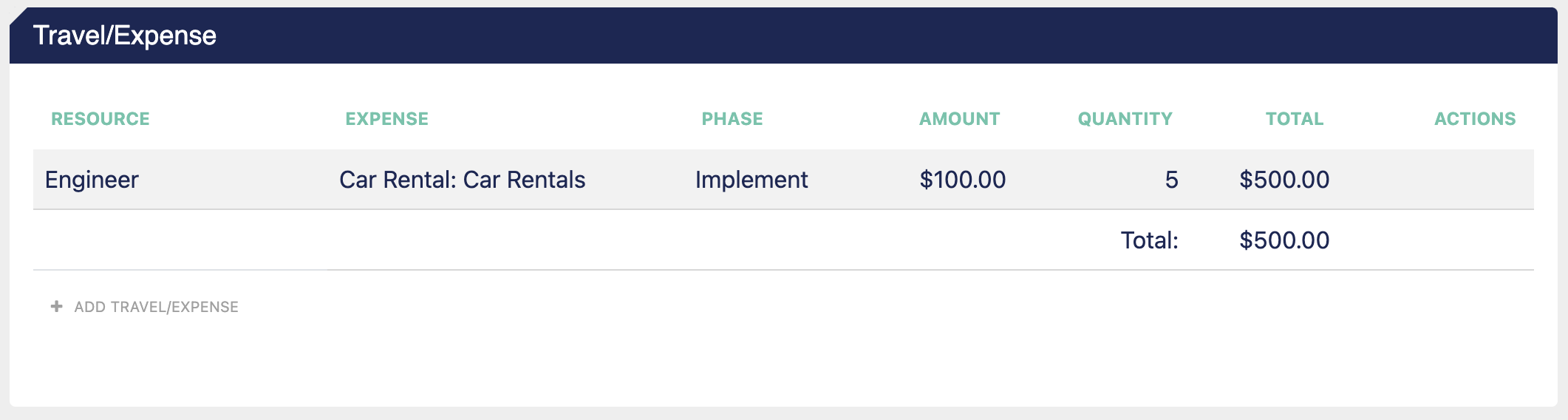Click the row total $500.00
The width and height of the screenshot is (1568, 420).
(1284, 180)
